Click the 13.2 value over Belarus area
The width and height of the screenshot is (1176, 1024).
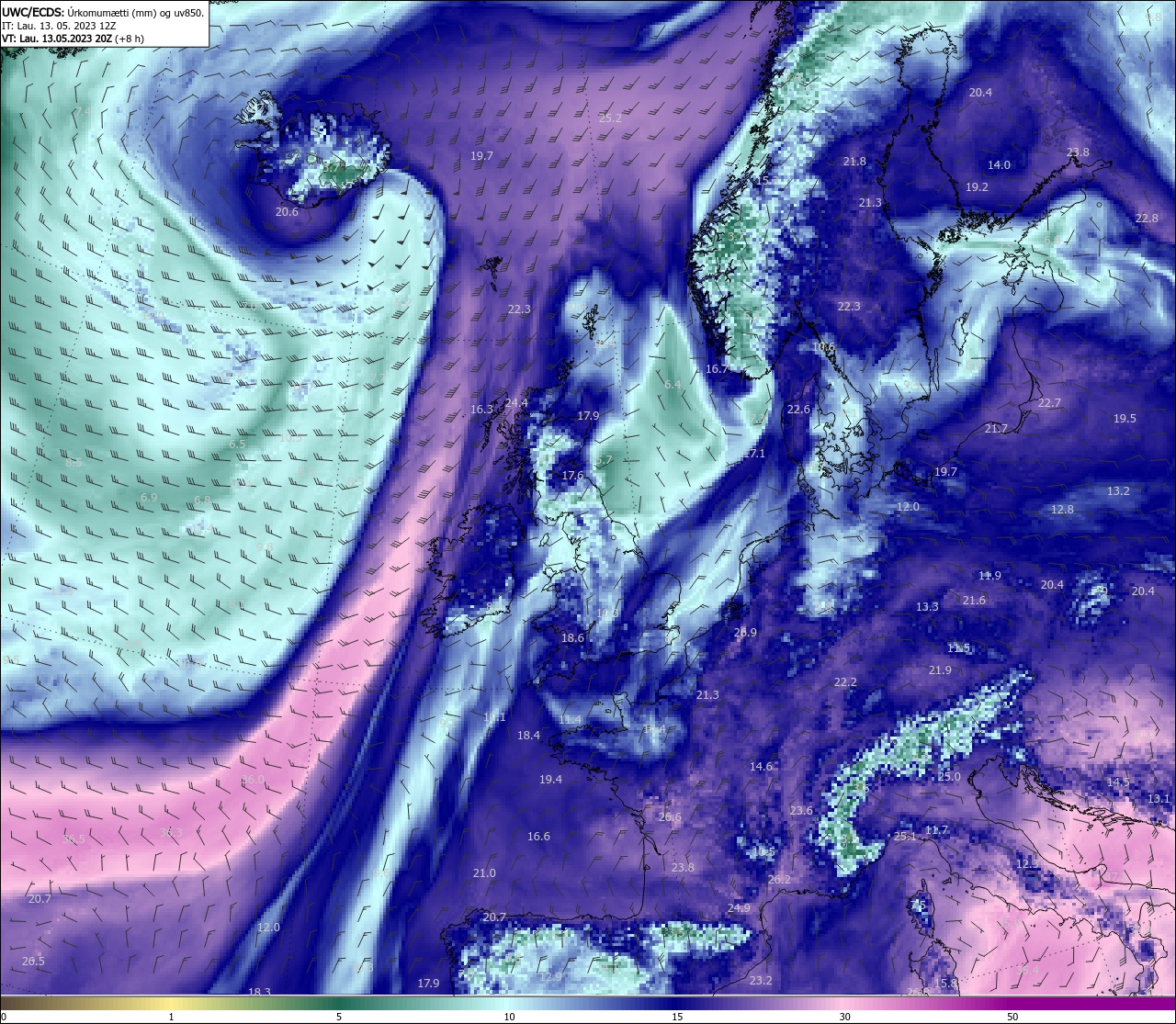[1118, 491]
